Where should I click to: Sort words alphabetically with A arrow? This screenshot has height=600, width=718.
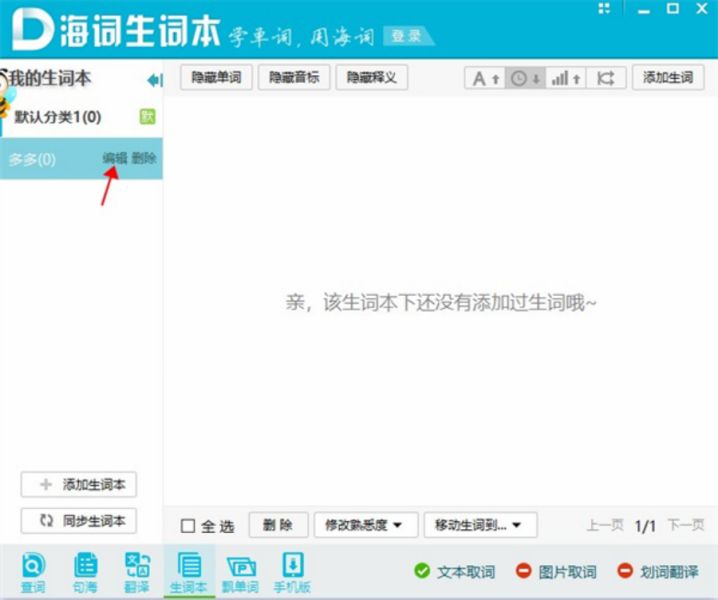[485, 79]
